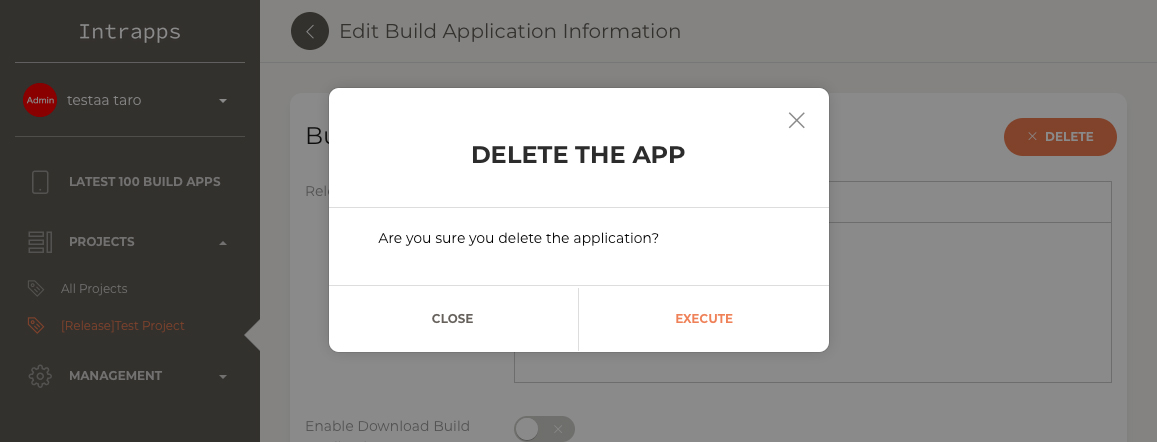Click the orange tag icon for Test Project

click(35, 325)
